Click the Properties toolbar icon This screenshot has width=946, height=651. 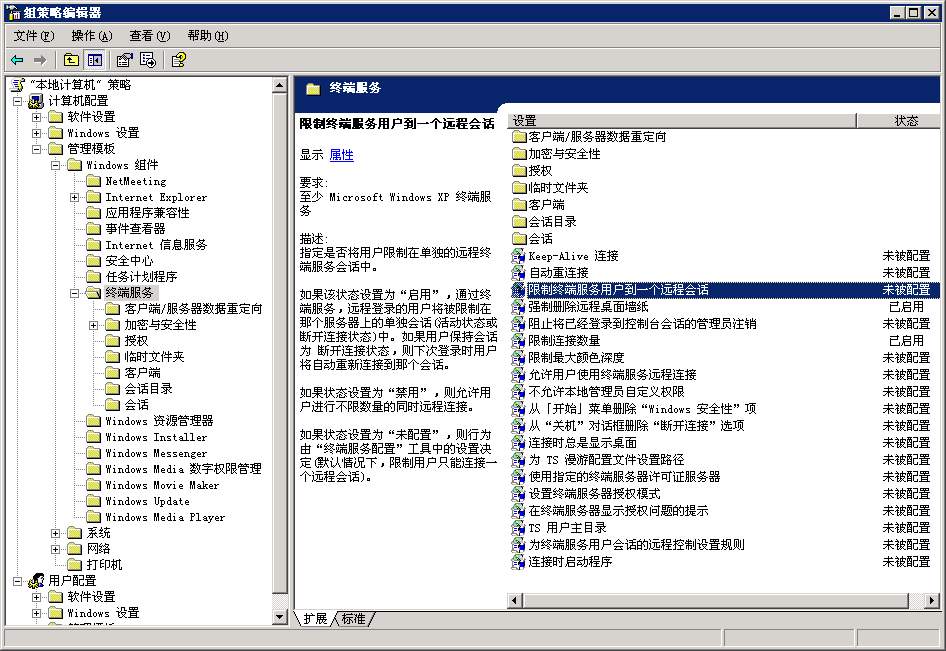[x=123, y=59]
